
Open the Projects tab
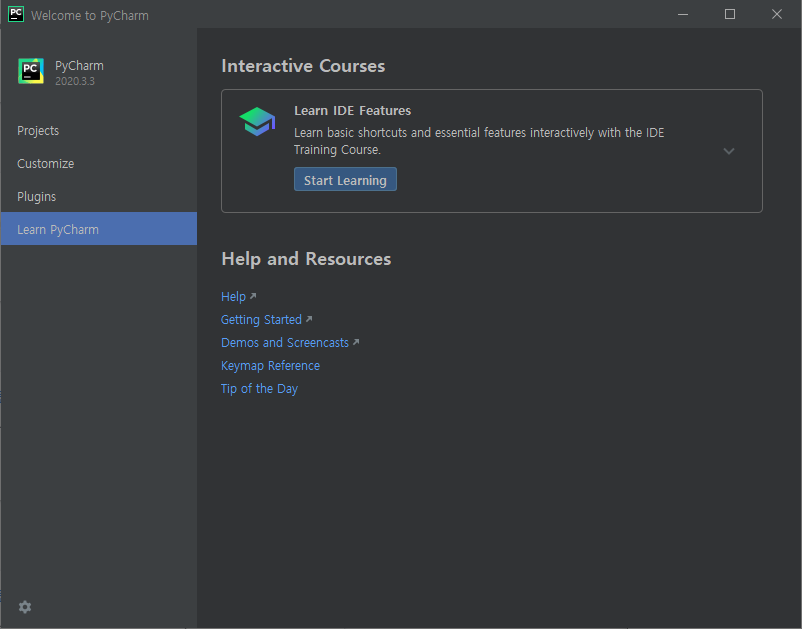(x=99, y=131)
